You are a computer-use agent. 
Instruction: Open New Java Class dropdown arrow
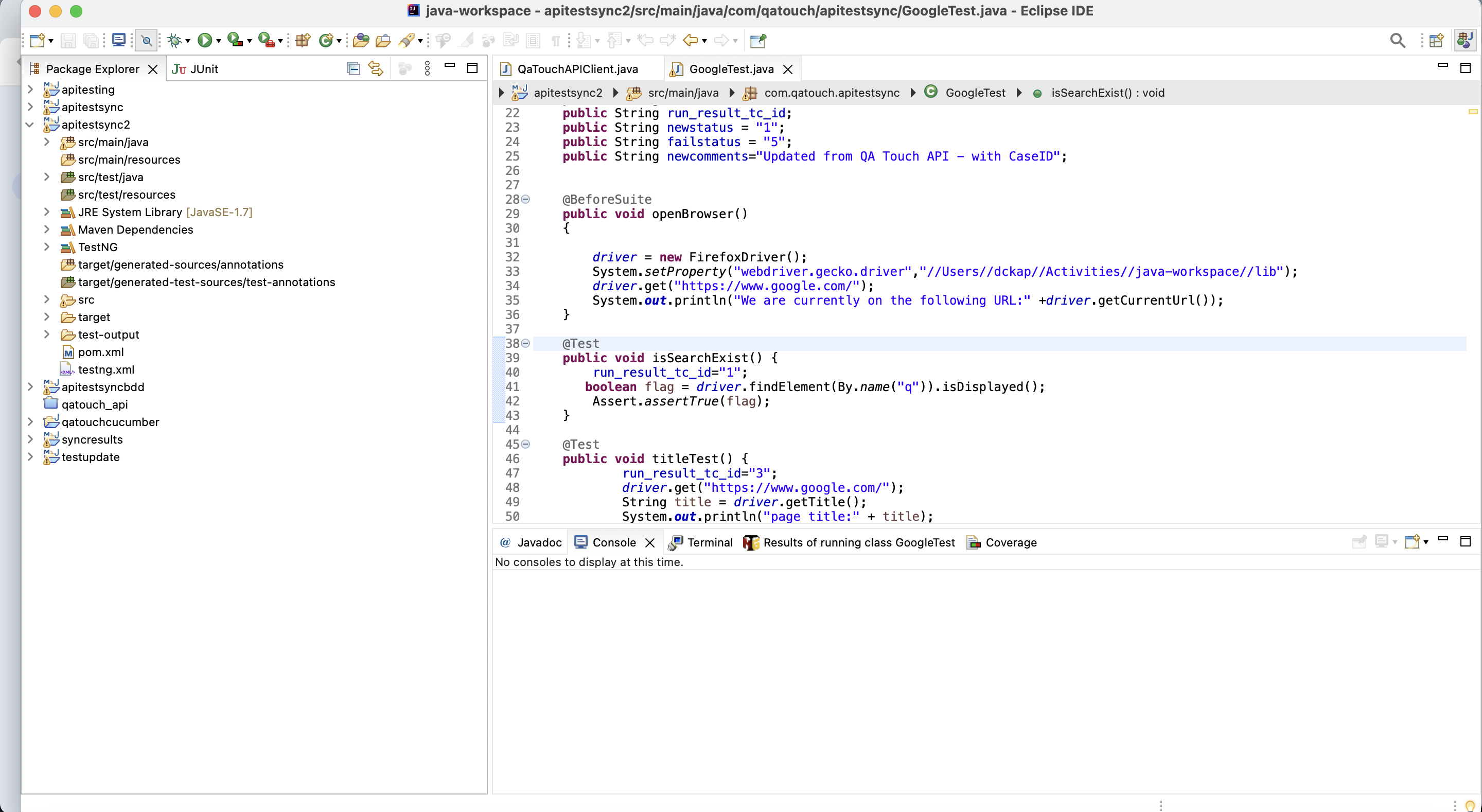point(339,42)
